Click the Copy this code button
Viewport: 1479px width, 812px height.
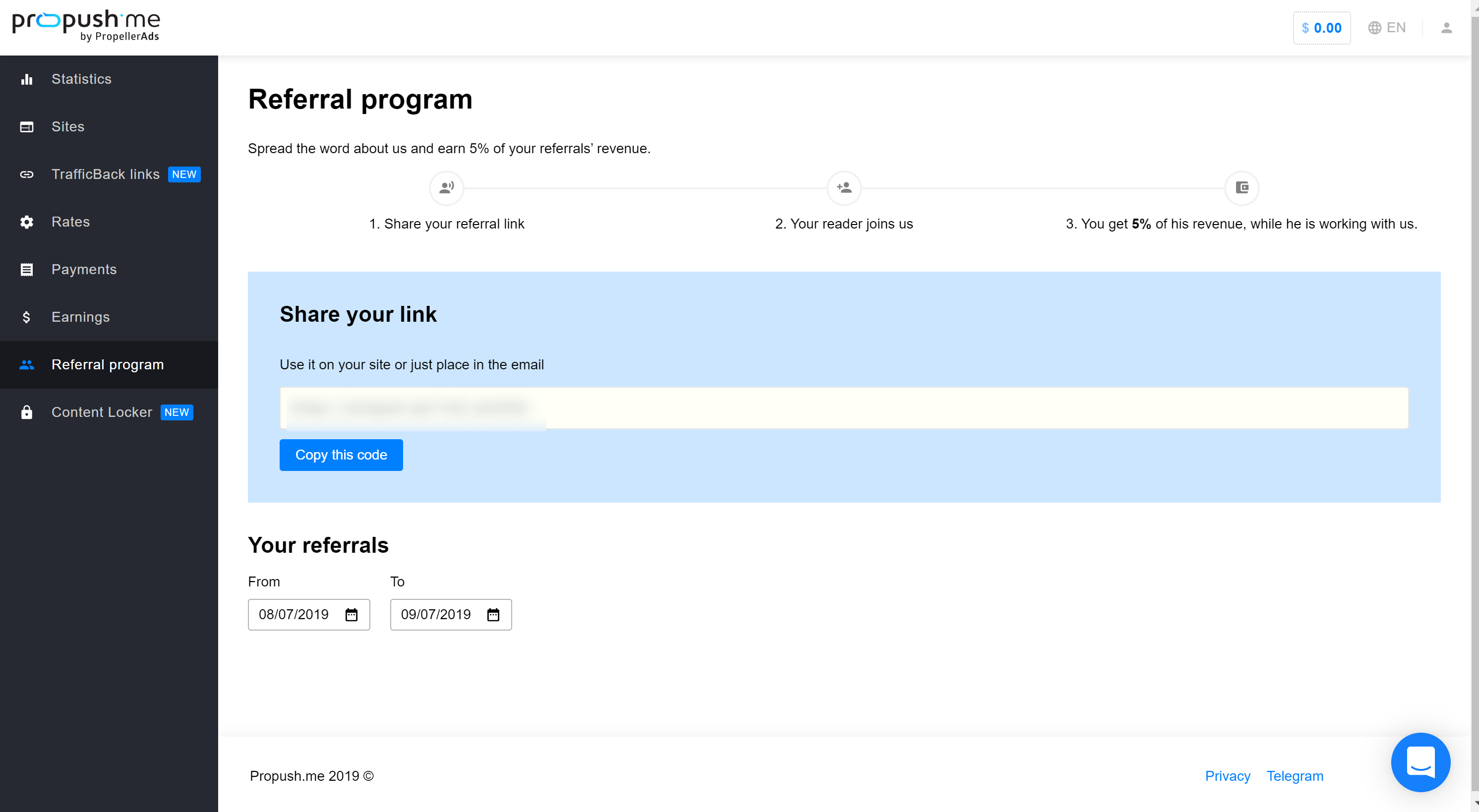(x=341, y=455)
